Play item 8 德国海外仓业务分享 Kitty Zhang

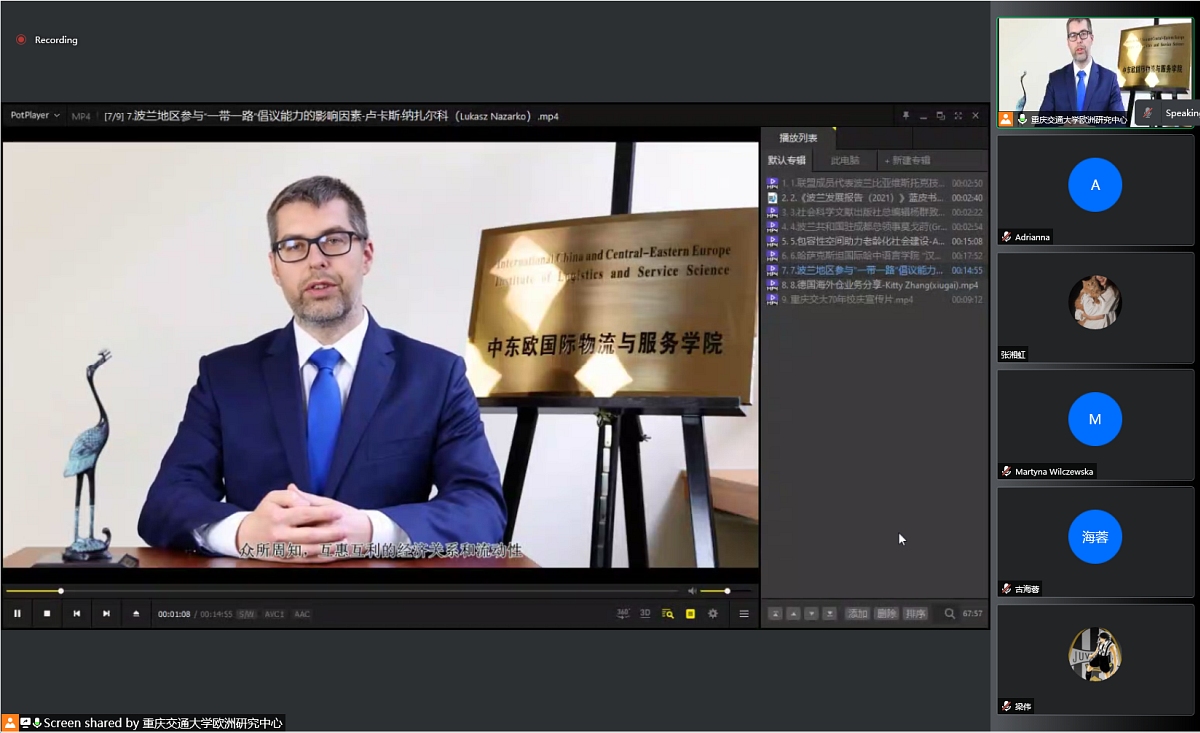click(875, 285)
